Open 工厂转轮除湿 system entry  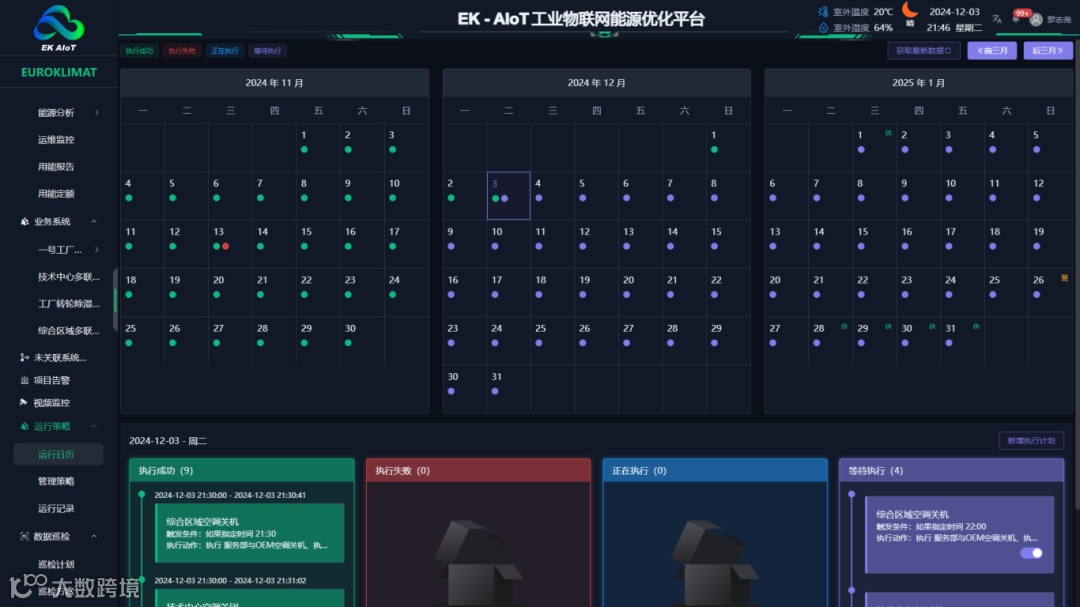68,304
